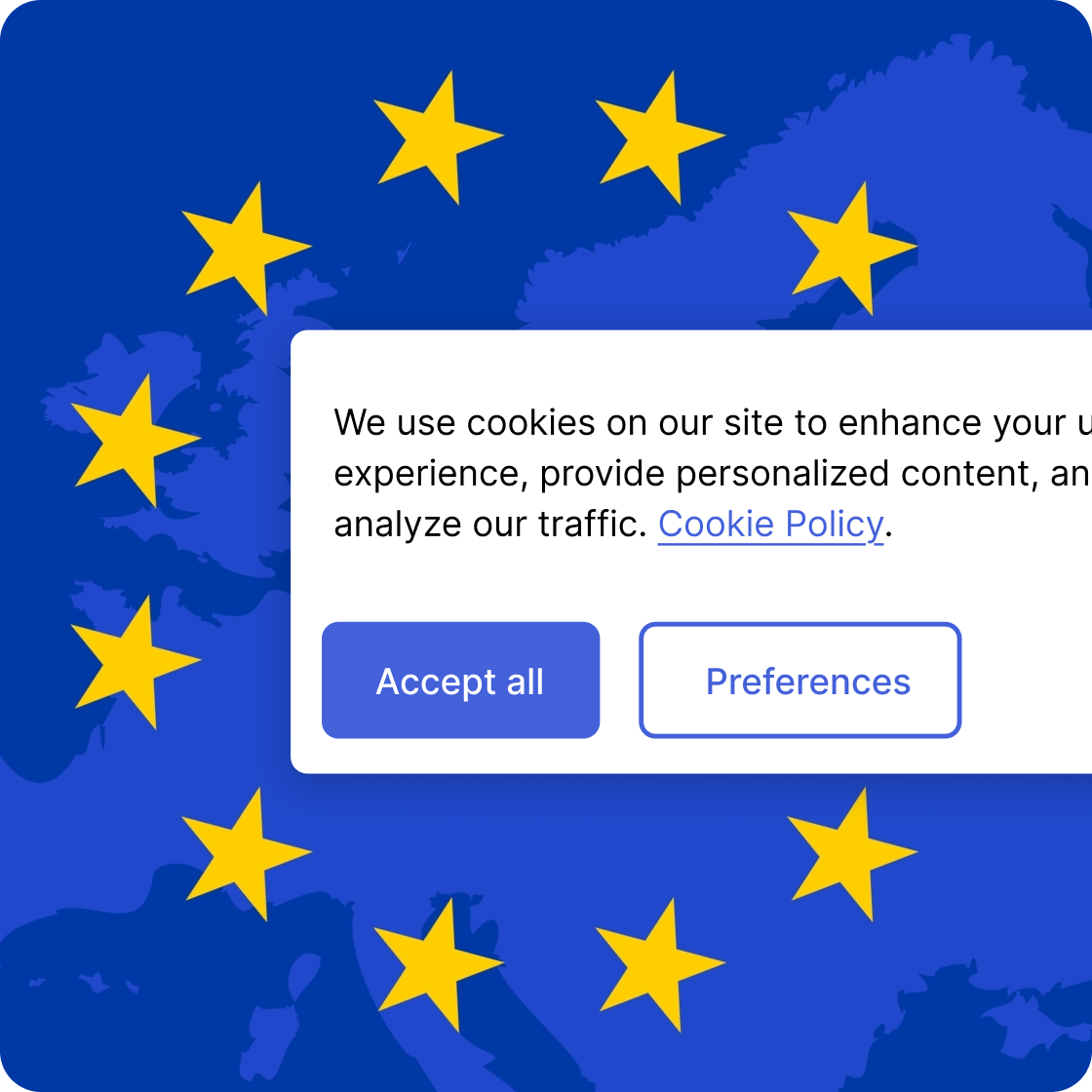The width and height of the screenshot is (1092, 1092).
Task: Select the star below the banner's bottom-left corner
Action: tap(243, 854)
